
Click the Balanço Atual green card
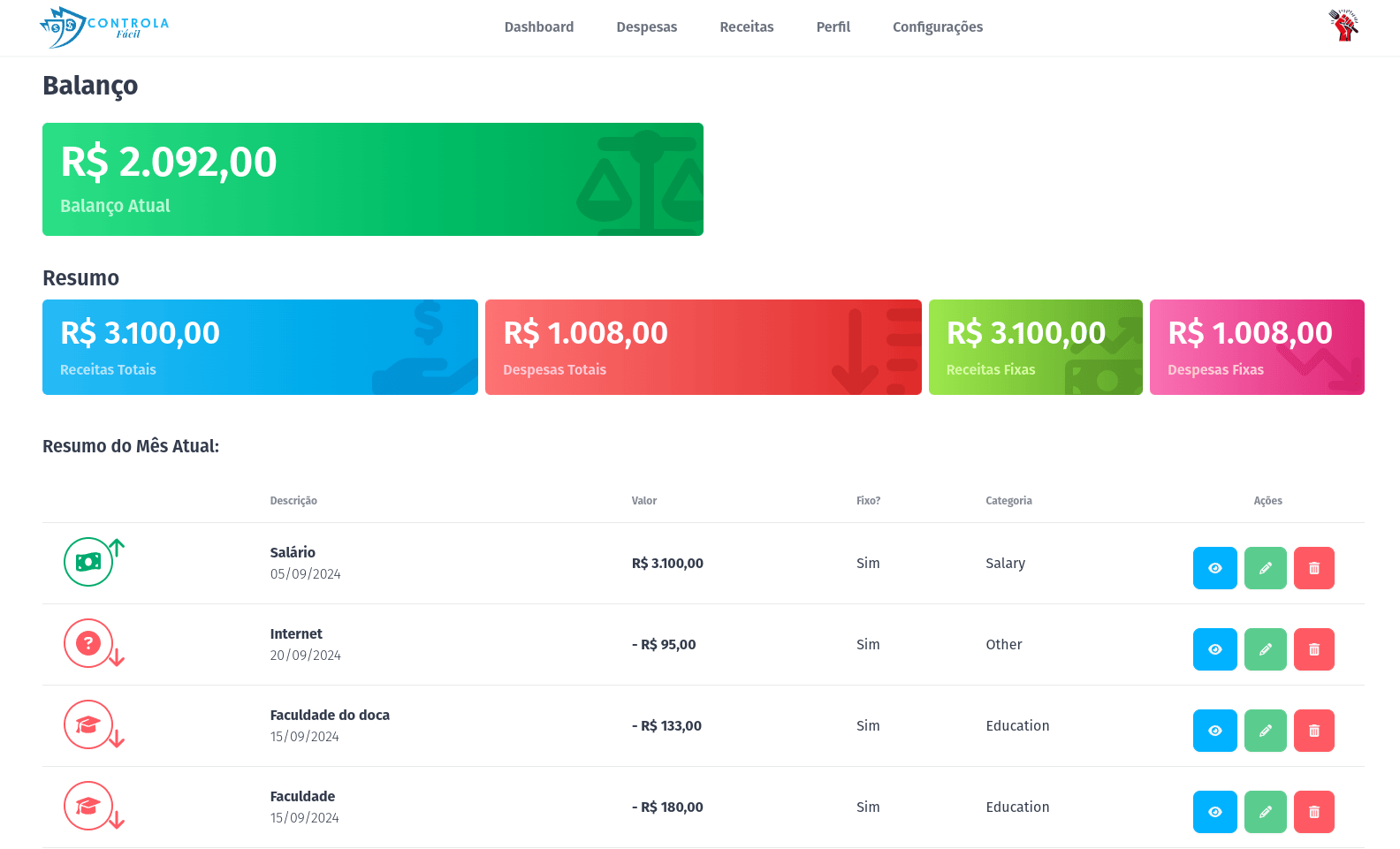tap(373, 179)
